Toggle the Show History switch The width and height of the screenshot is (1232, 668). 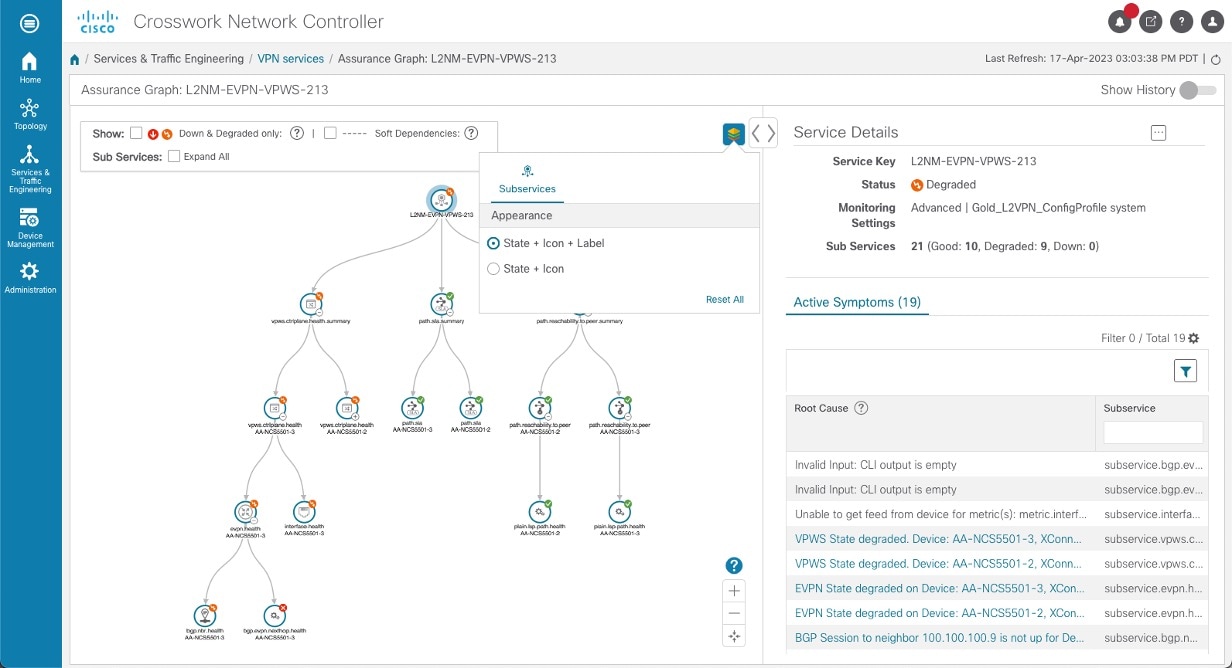click(x=1197, y=90)
